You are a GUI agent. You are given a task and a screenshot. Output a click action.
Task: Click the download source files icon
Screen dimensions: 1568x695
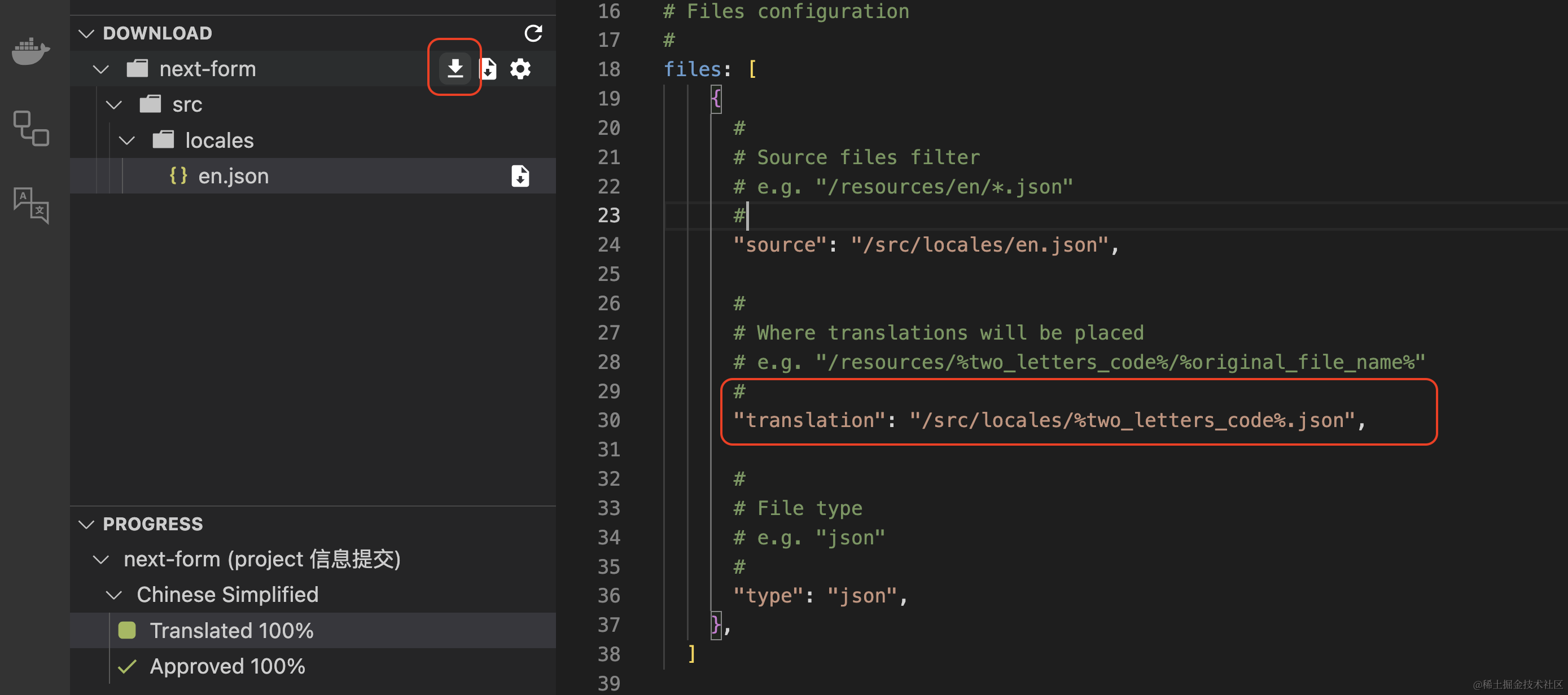(489, 69)
